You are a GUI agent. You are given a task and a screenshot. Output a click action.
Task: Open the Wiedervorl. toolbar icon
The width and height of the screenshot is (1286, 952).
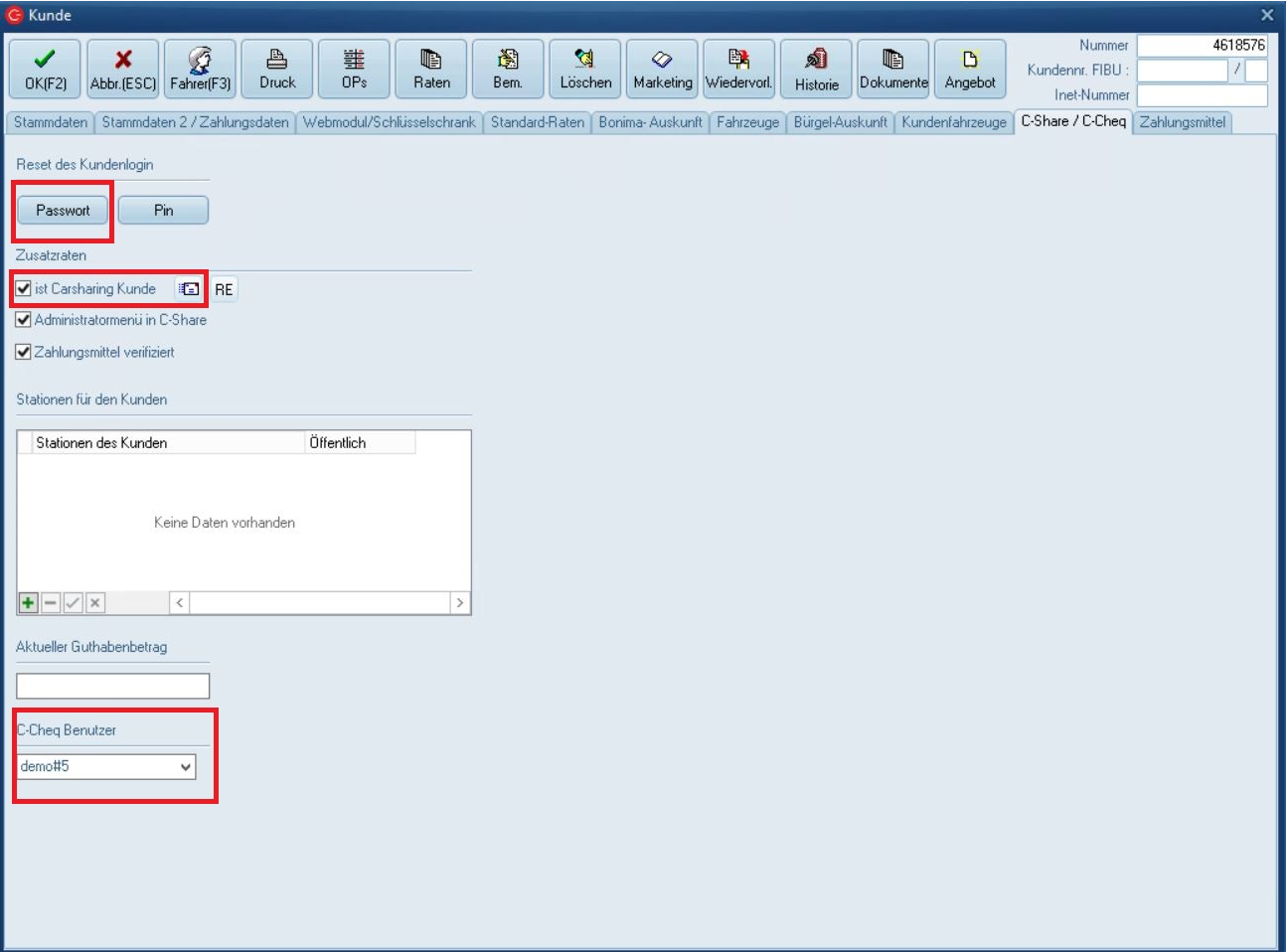pyautogui.click(x=738, y=69)
